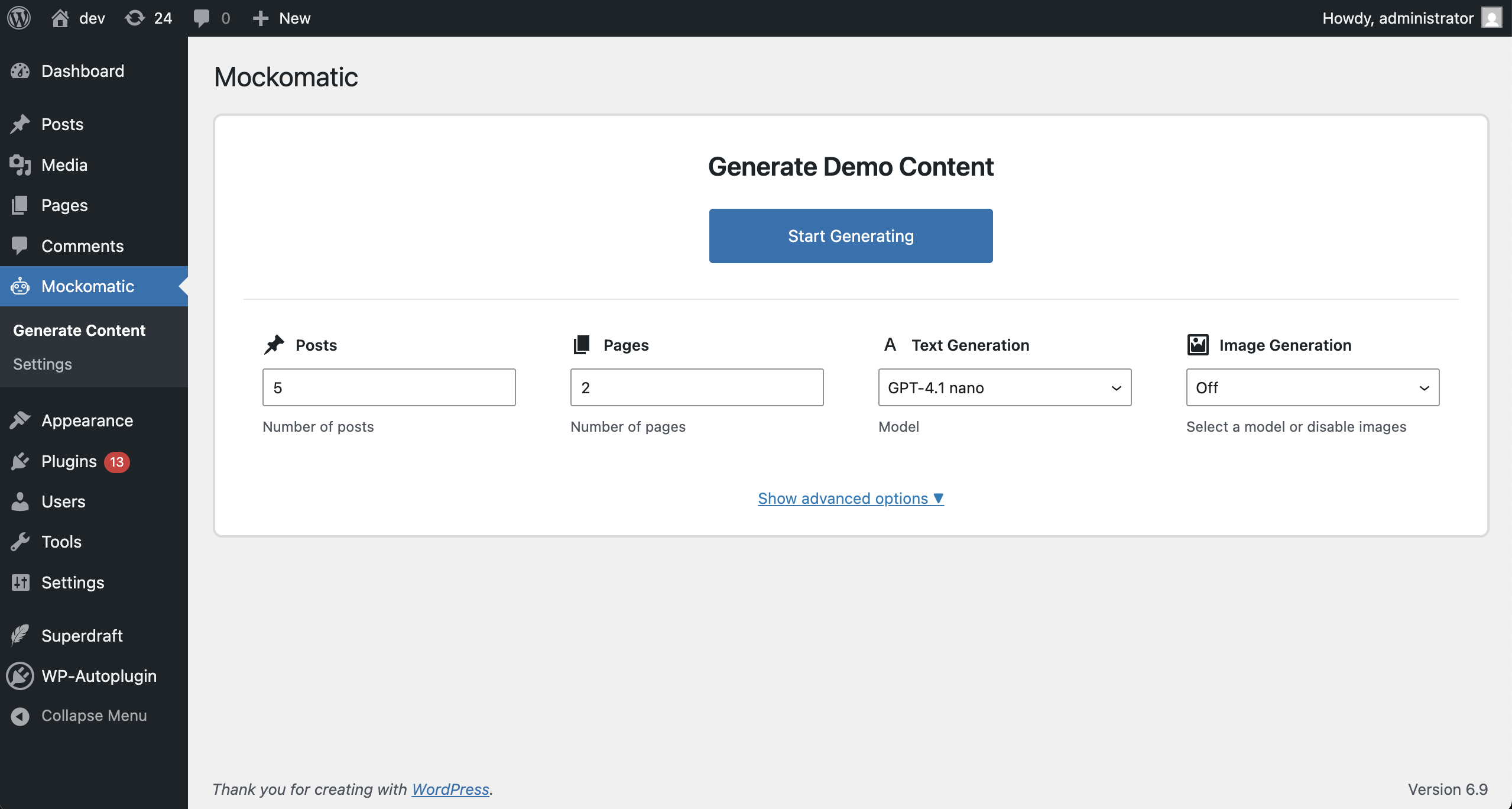Screen dimensions: 1512x809
Task: Open the comments bubble in admin bar
Action: (201, 18)
